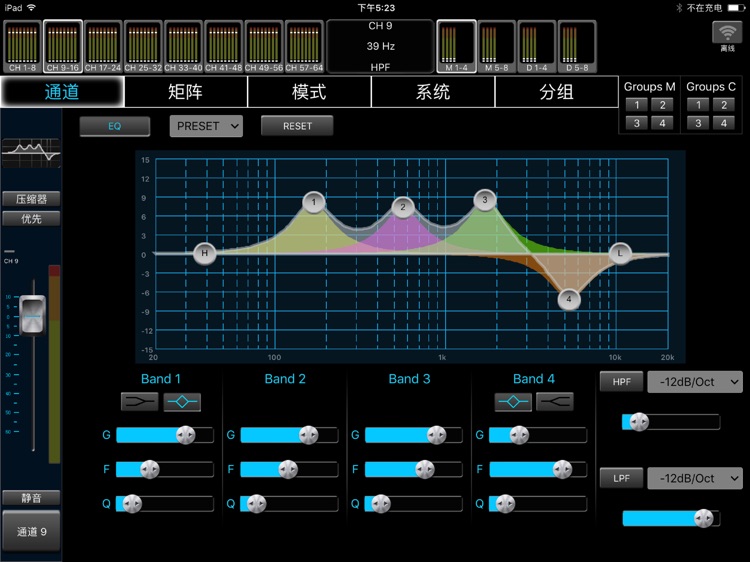This screenshot has height=562, width=750.
Task: Open the 优先 priority panel
Action: (31, 219)
